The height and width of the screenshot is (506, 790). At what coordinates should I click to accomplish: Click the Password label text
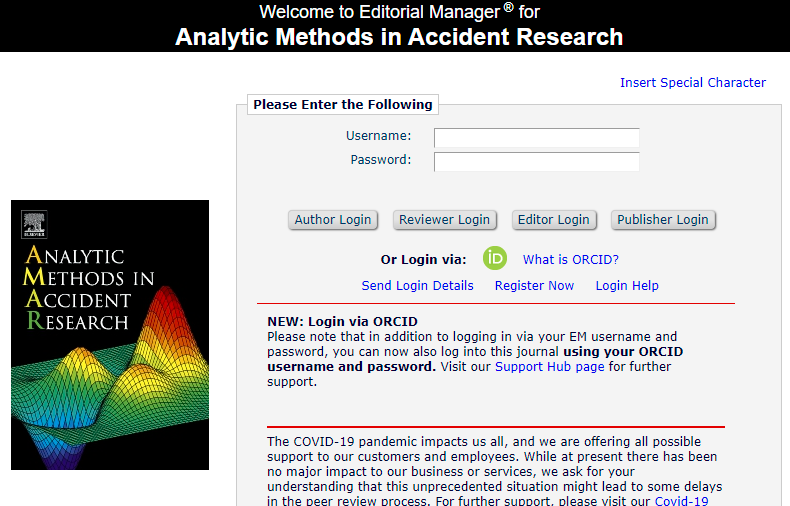tap(380, 160)
